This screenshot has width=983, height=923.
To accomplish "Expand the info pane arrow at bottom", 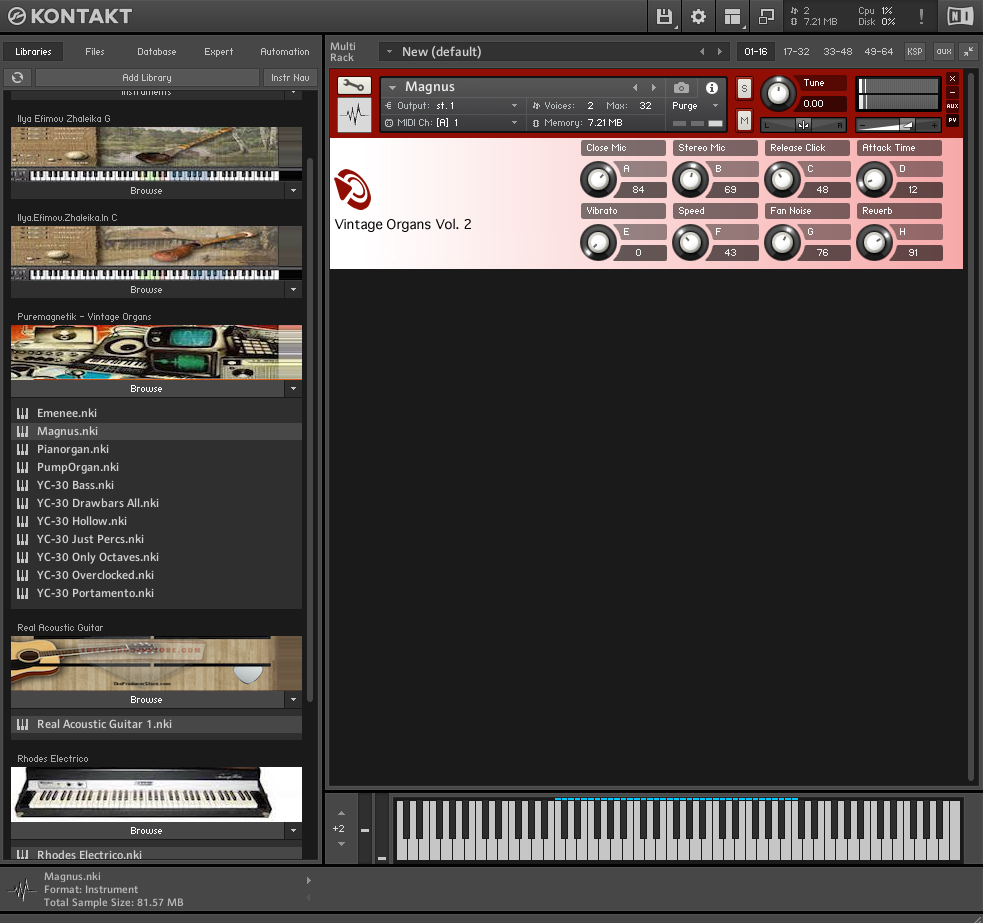I will pos(308,880).
